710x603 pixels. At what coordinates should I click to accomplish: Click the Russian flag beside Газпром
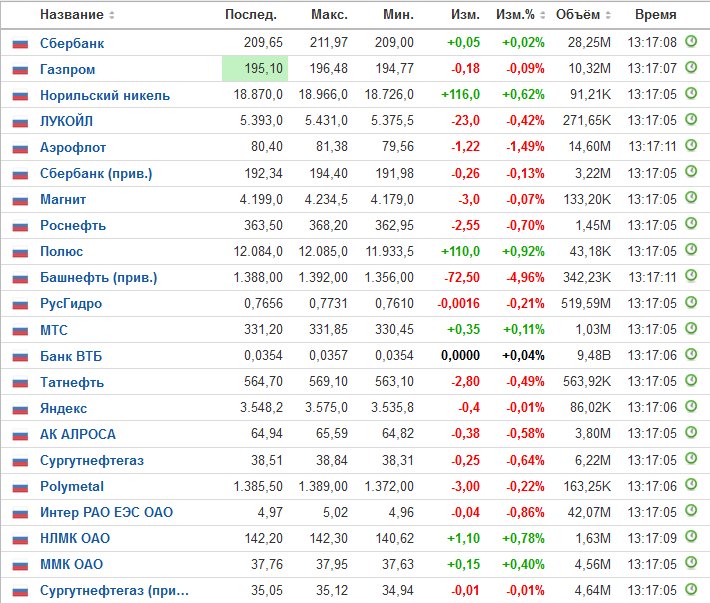click(x=20, y=70)
